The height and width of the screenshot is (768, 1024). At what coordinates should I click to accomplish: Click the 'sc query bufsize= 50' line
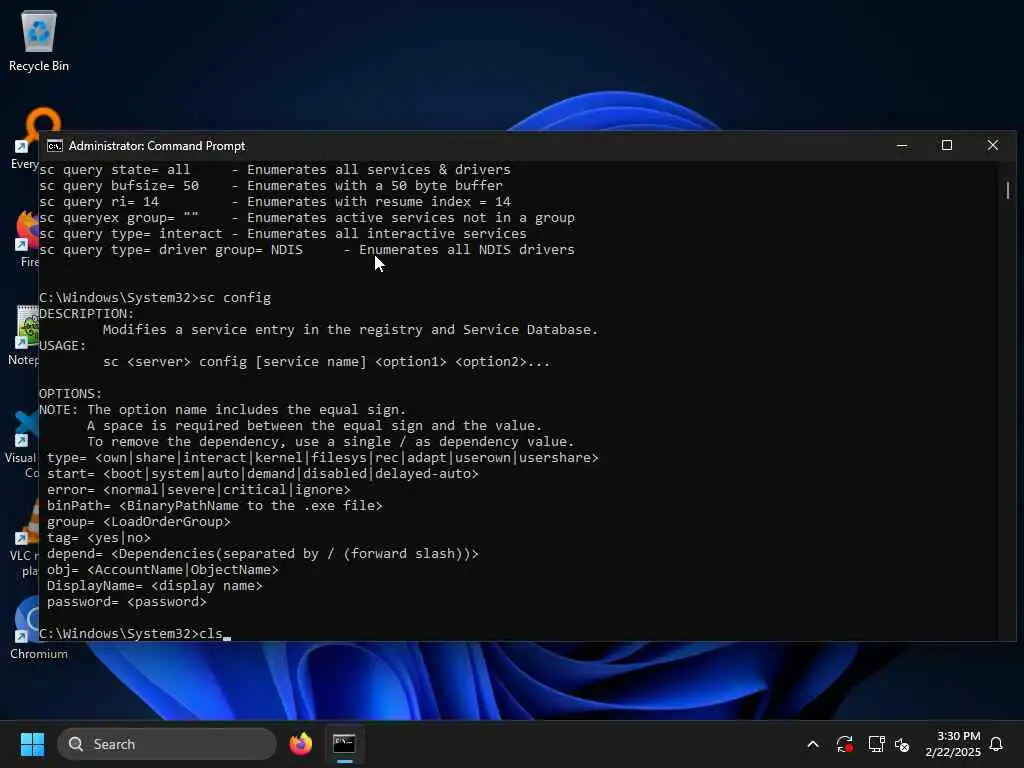click(x=271, y=185)
